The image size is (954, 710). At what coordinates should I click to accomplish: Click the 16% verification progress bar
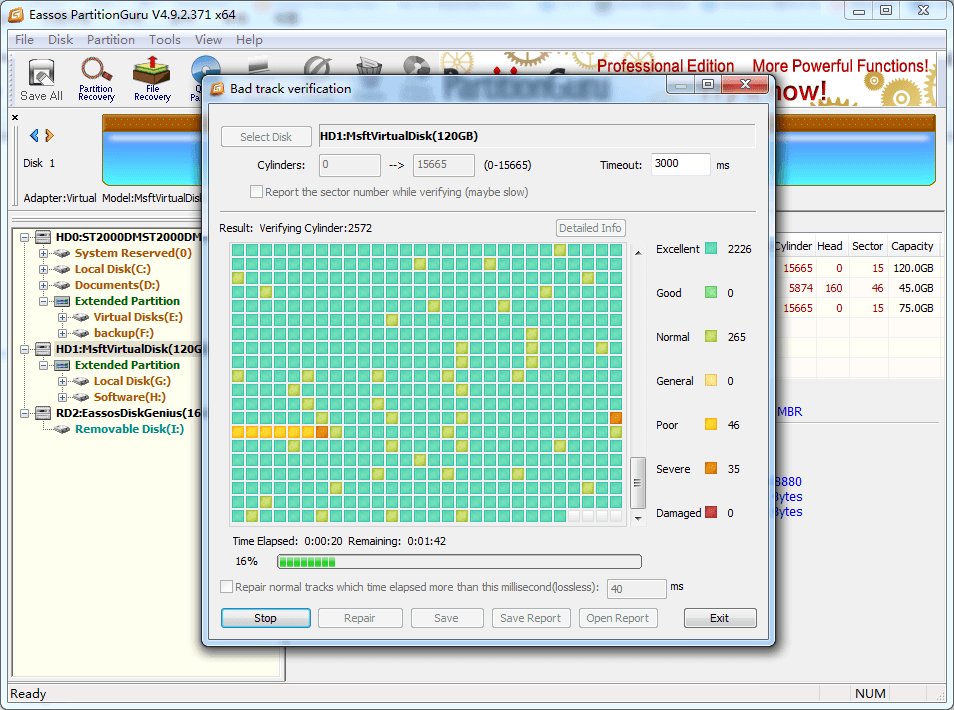pyautogui.click(x=459, y=562)
